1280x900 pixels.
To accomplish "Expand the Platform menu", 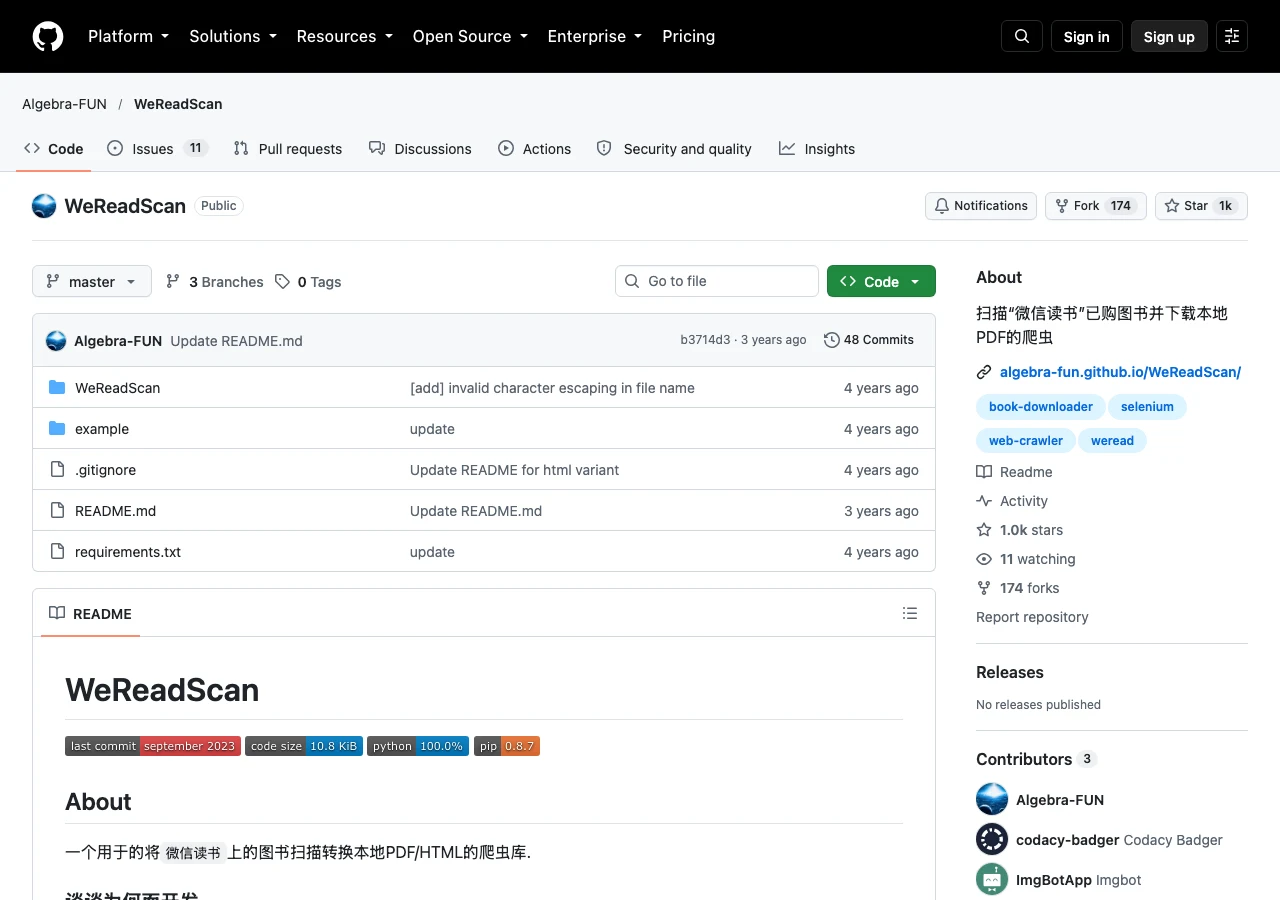I will tap(129, 36).
